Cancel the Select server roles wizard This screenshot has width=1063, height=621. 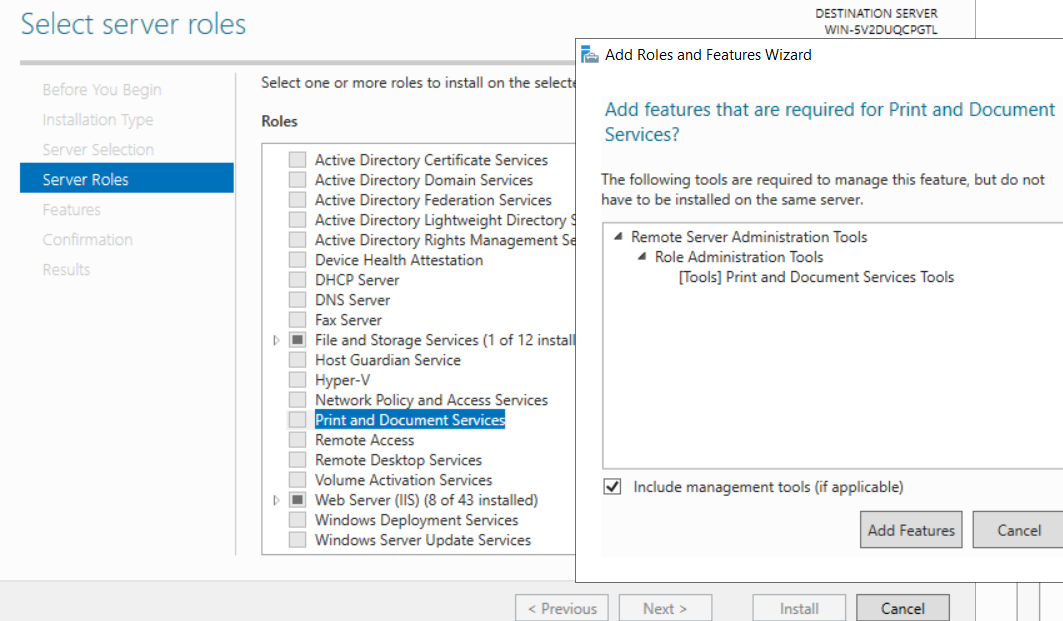click(903, 608)
